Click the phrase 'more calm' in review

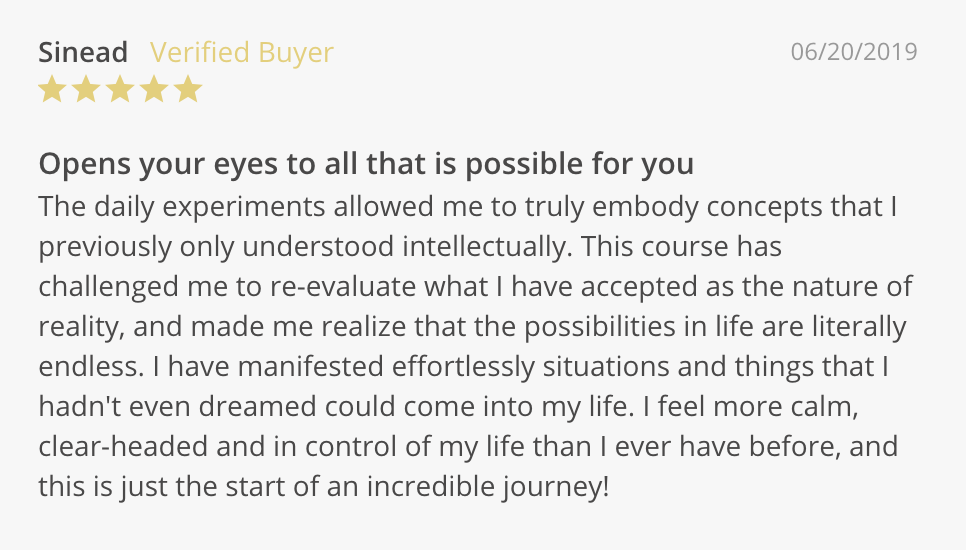806,405
